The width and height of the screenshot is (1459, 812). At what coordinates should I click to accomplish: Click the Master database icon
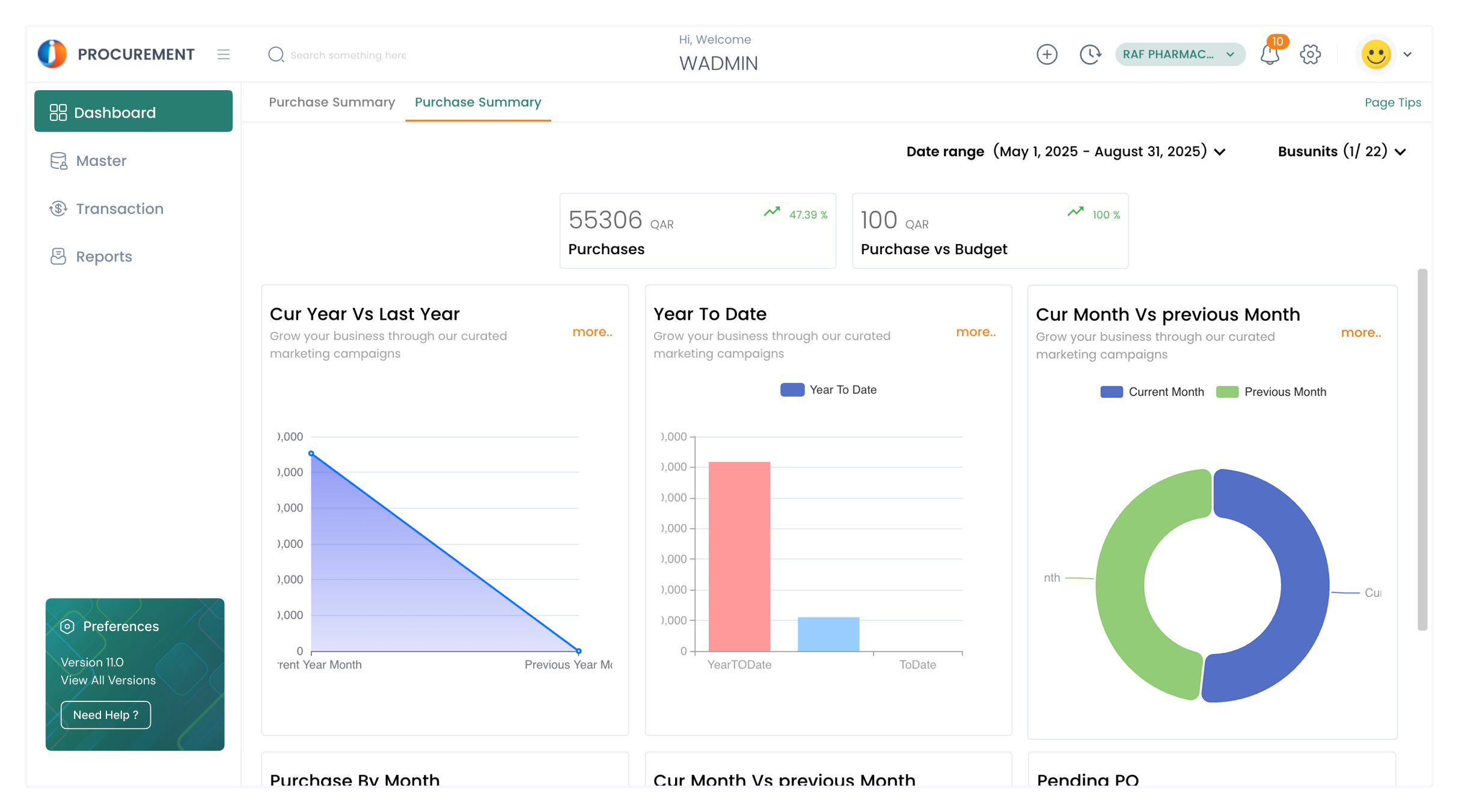tap(58, 160)
